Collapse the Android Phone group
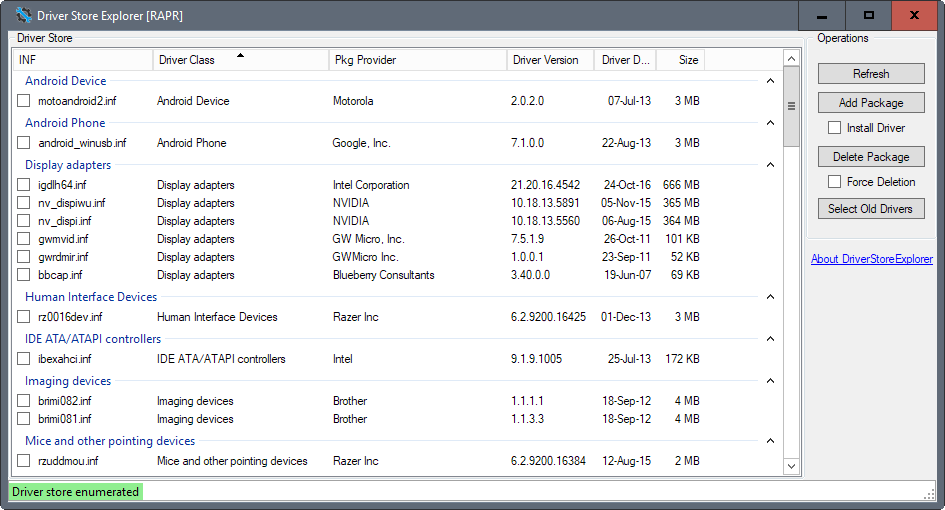 coord(770,123)
